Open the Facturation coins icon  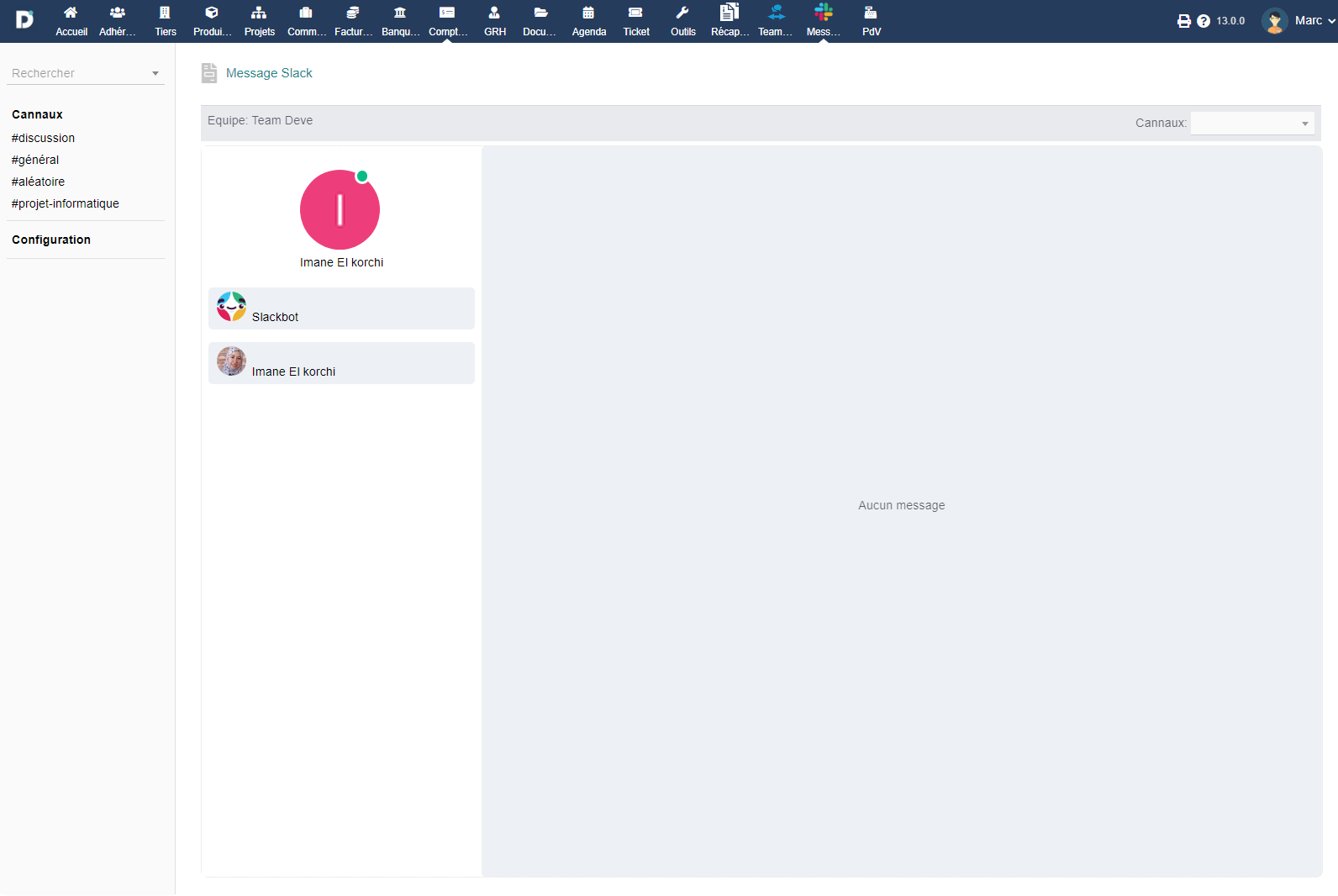(x=353, y=13)
